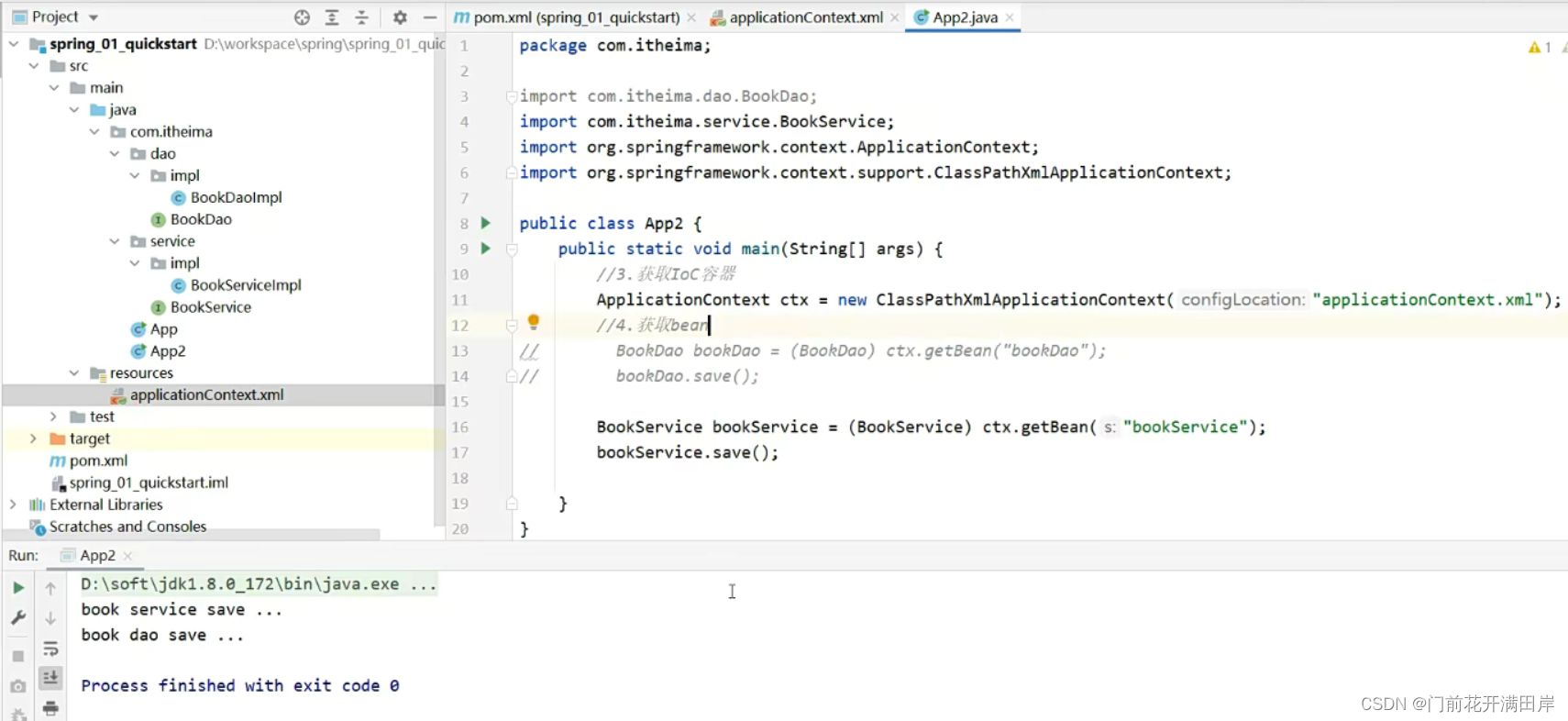Screen dimensions: 1568x721
Task: Toggle fold marker at line 14 comment
Action: click(x=512, y=376)
